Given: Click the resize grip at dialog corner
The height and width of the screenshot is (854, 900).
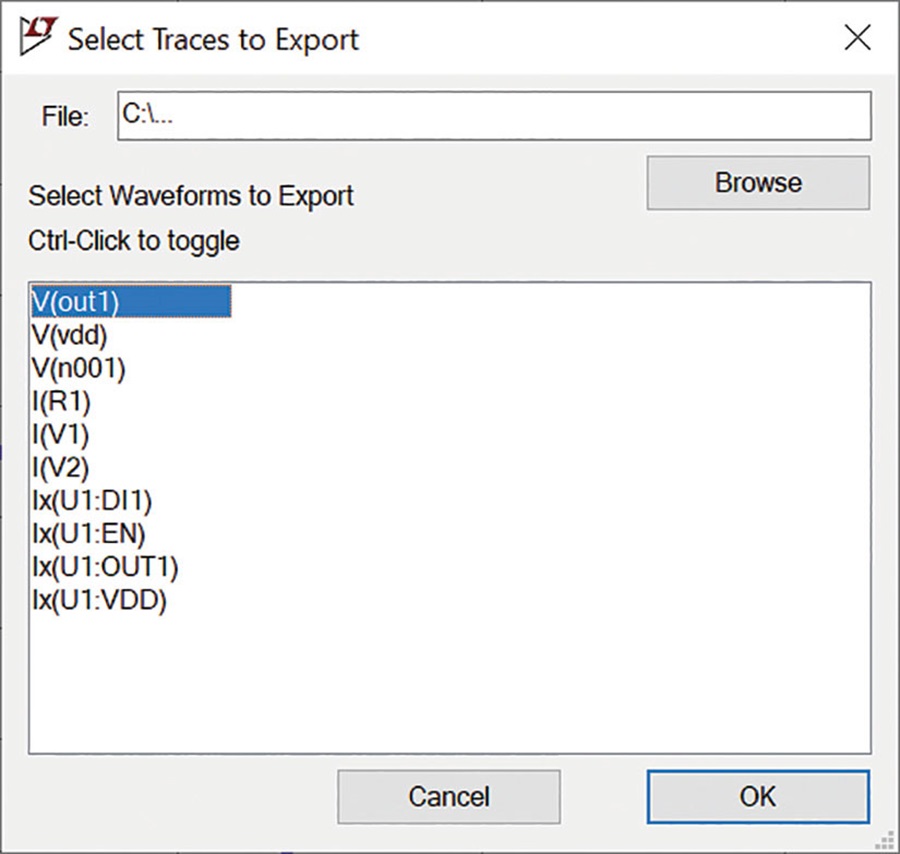Looking at the screenshot, I should (x=885, y=841).
